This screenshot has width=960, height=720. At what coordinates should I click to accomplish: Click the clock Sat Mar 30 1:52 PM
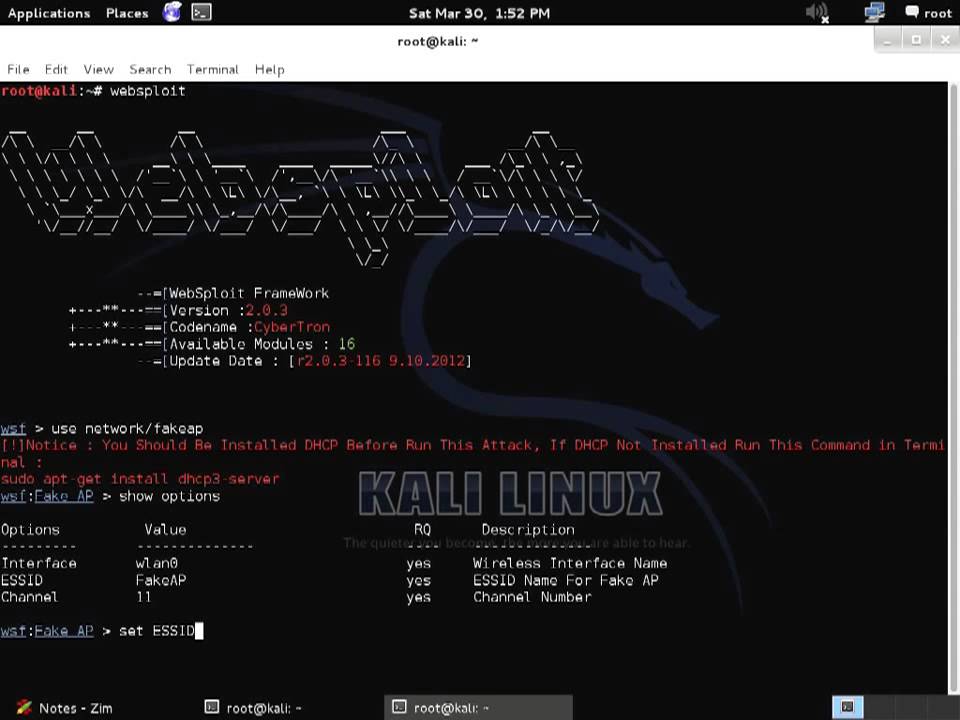479,13
